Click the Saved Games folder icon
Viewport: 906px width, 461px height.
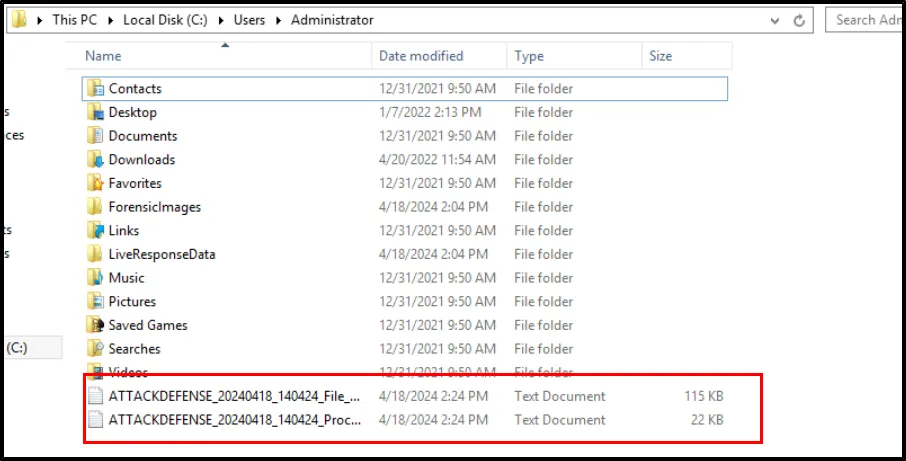pos(95,326)
